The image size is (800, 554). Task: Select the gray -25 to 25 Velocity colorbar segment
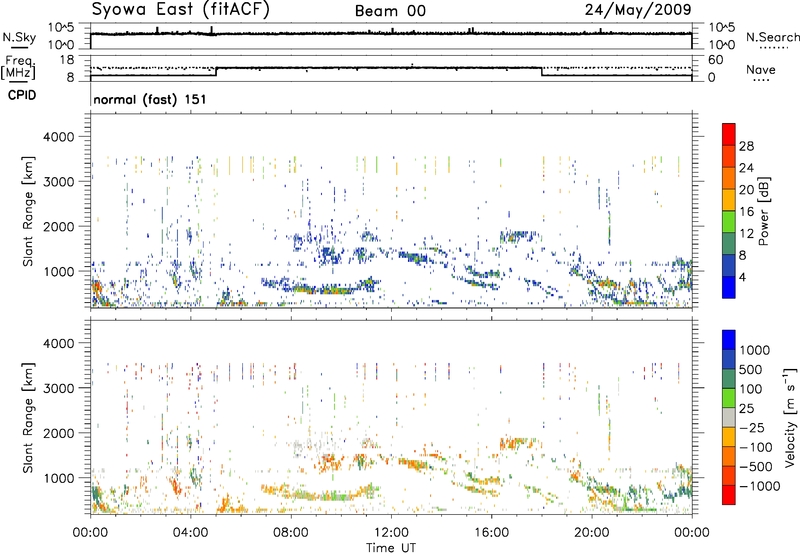coord(729,417)
